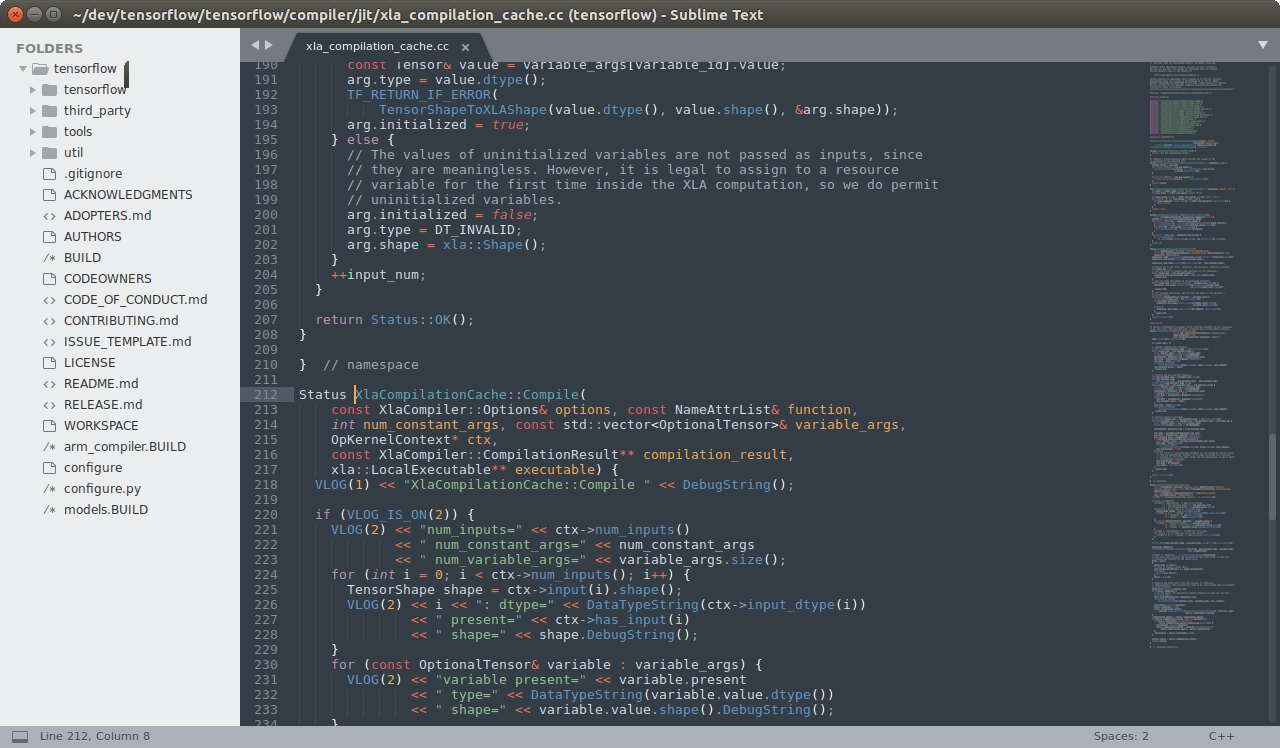The width and height of the screenshot is (1280, 748).
Task: Collapse the tensorflow root folder
Action: (22, 68)
